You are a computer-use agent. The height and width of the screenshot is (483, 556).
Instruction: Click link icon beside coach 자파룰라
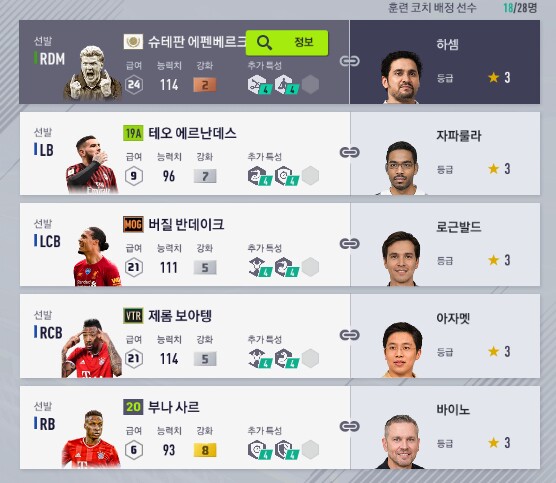(350, 152)
